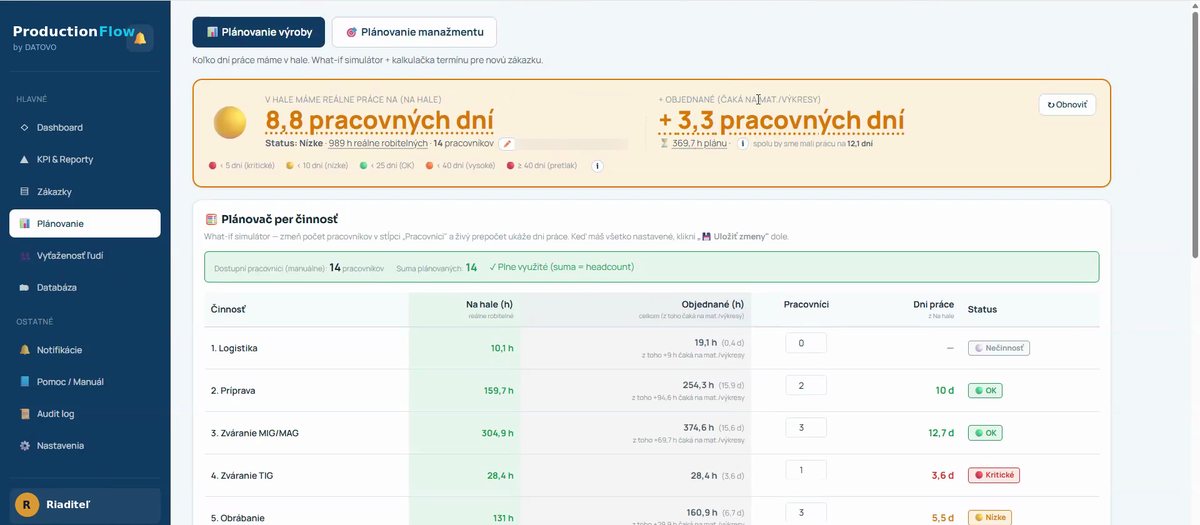The height and width of the screenshot is (525, 1200).
Task: Open Audit log page
Action: pyautogui.click(x=85, y=414)
